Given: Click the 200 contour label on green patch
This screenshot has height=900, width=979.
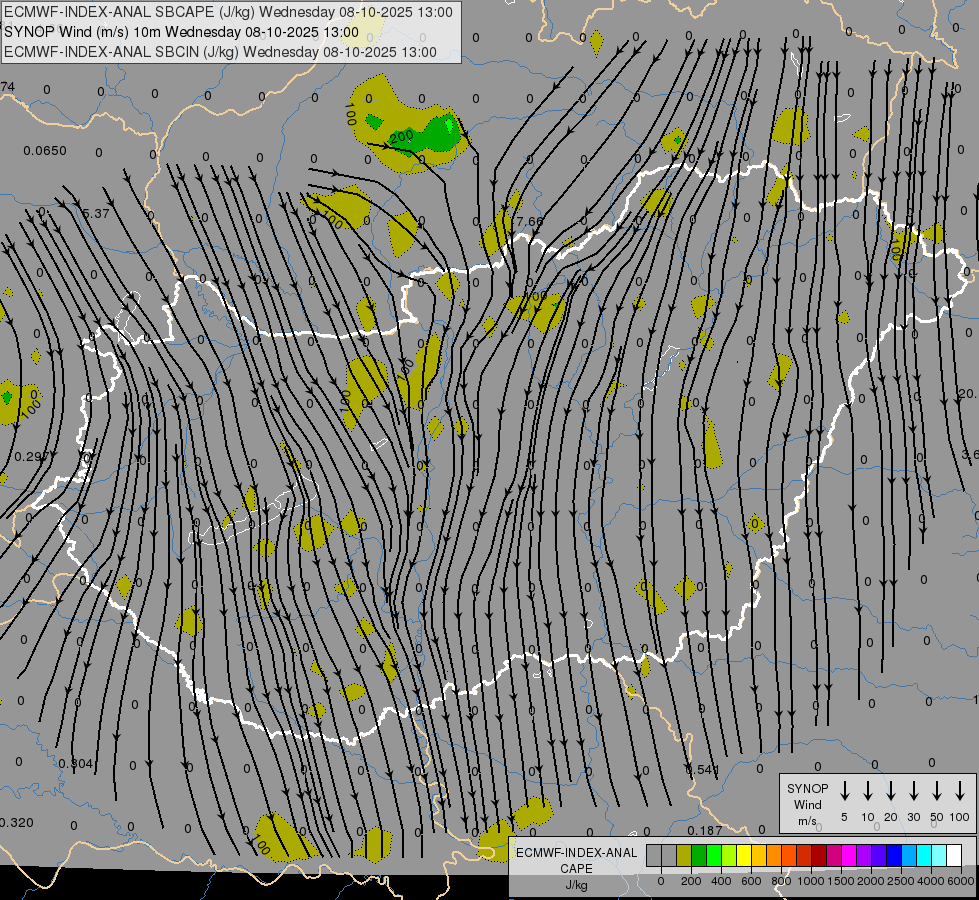Looking at the screenshot, I should click(x=401, y=136).
